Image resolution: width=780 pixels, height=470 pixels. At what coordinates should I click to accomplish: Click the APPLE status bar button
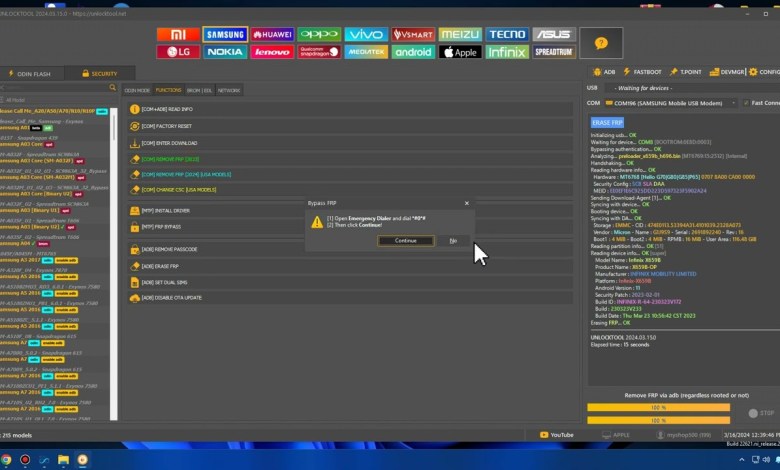coord(616,435)
